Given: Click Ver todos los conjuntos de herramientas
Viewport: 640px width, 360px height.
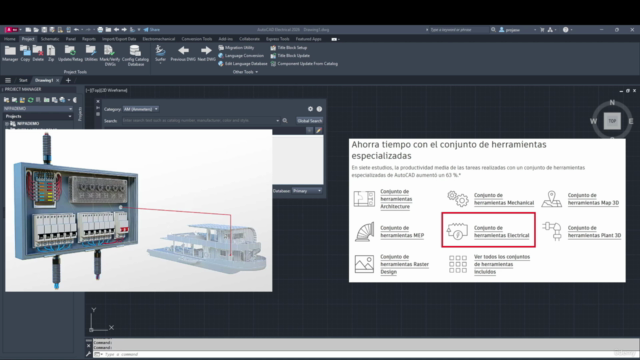Looking at the screenshot, I should pyautogui.click(x=502, y=264).
